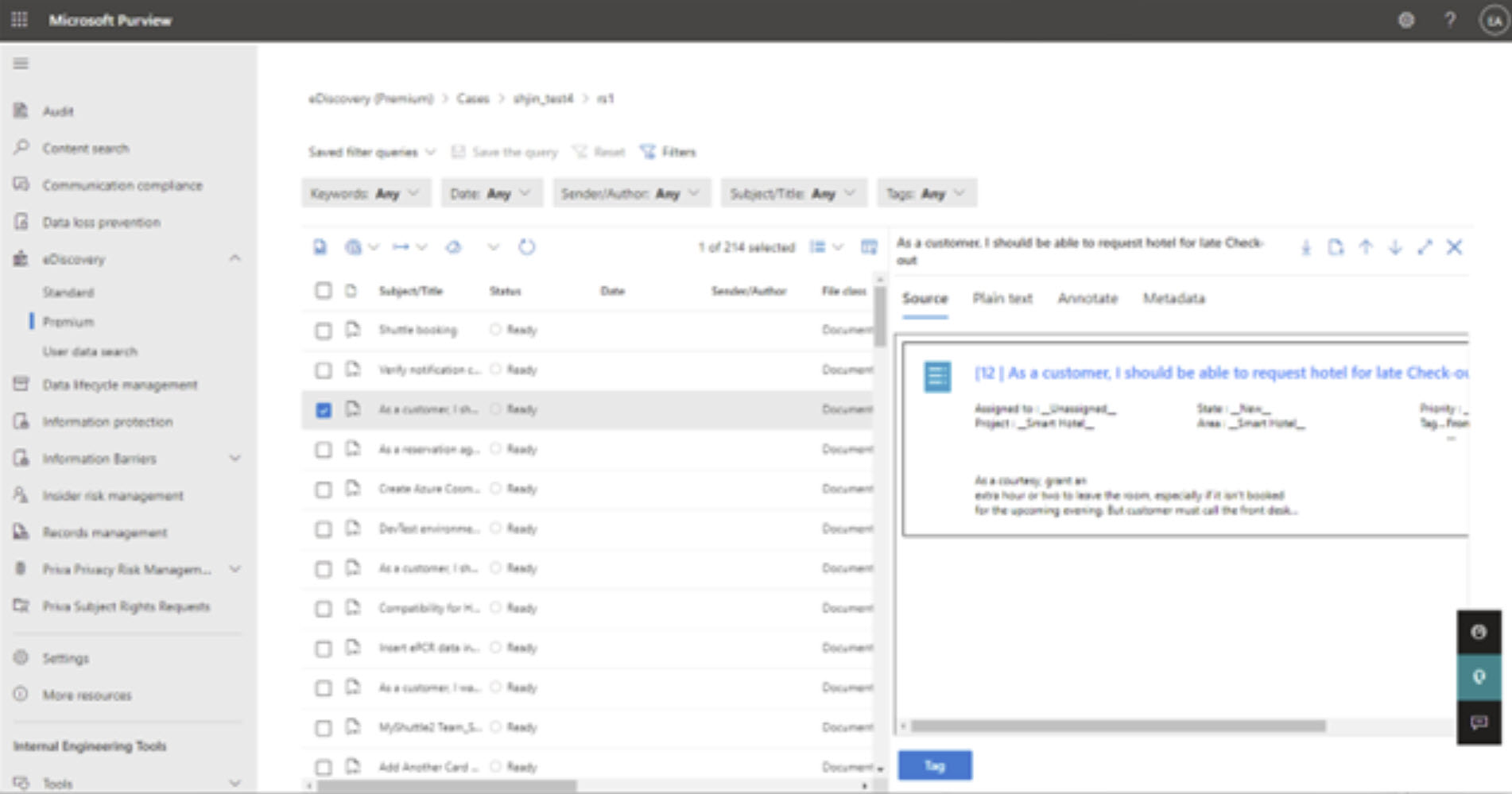
Task: Close the document preview pane
Action: (x=1454, y=247)
